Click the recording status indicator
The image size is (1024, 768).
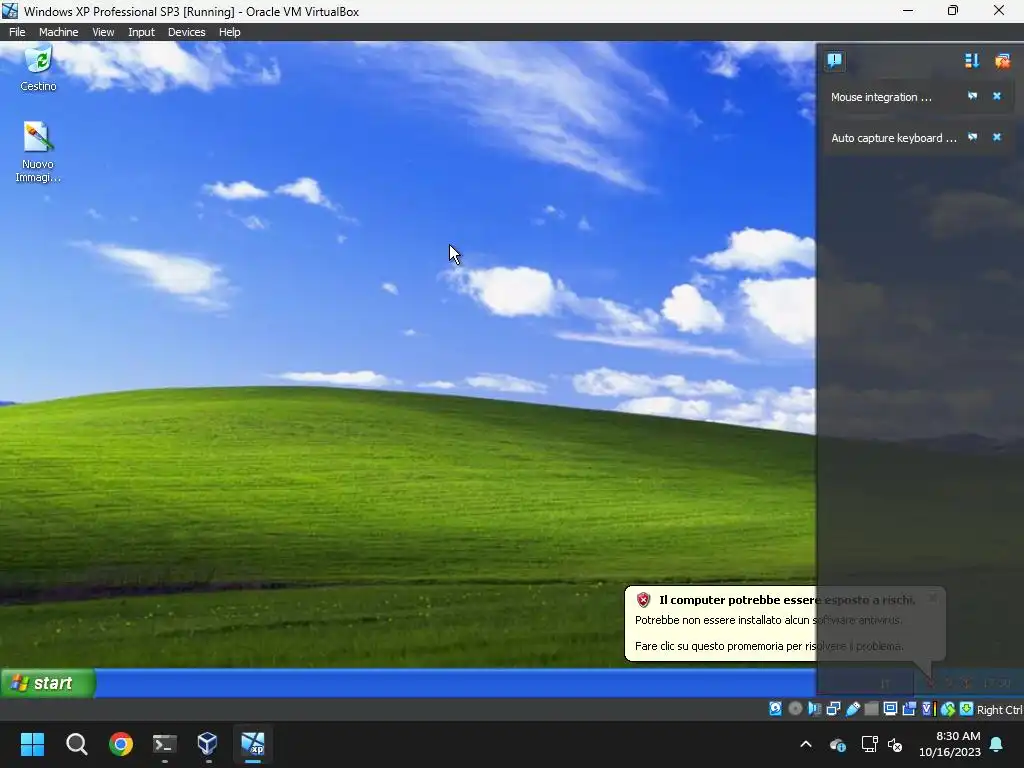coord(909,709)
